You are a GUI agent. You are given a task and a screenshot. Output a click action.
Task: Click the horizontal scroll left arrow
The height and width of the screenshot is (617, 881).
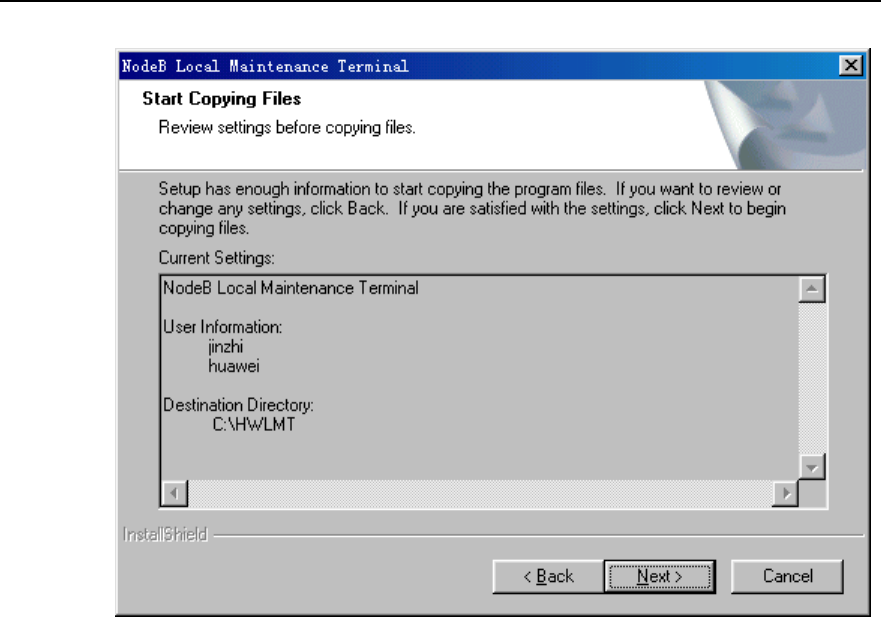tap(174, 493)
